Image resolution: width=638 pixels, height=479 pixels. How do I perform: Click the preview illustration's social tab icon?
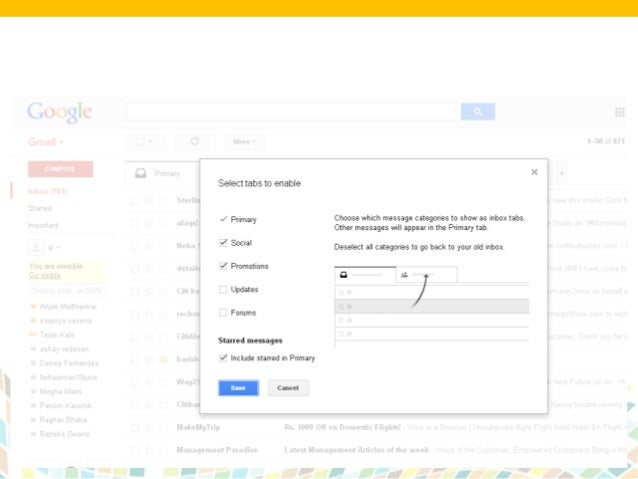[404, 275]
